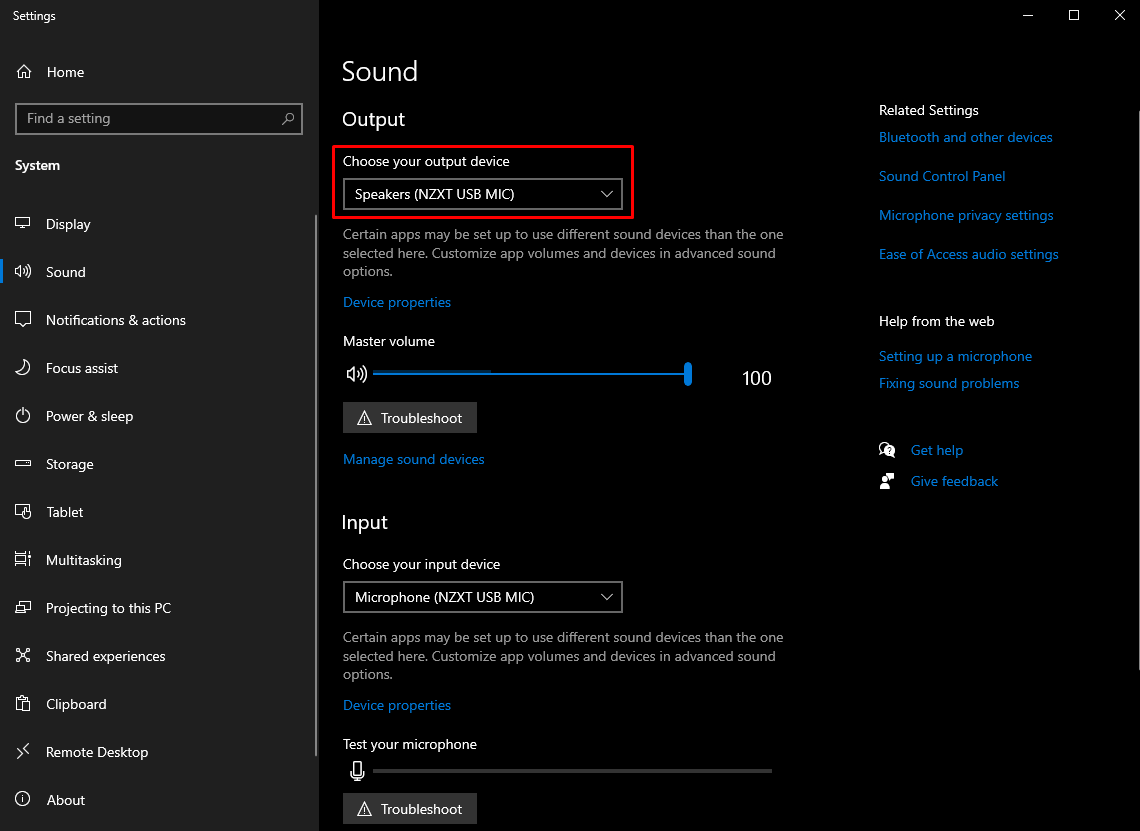
Task: Mute via master volume speaker icon
Action: coord(356,374)
